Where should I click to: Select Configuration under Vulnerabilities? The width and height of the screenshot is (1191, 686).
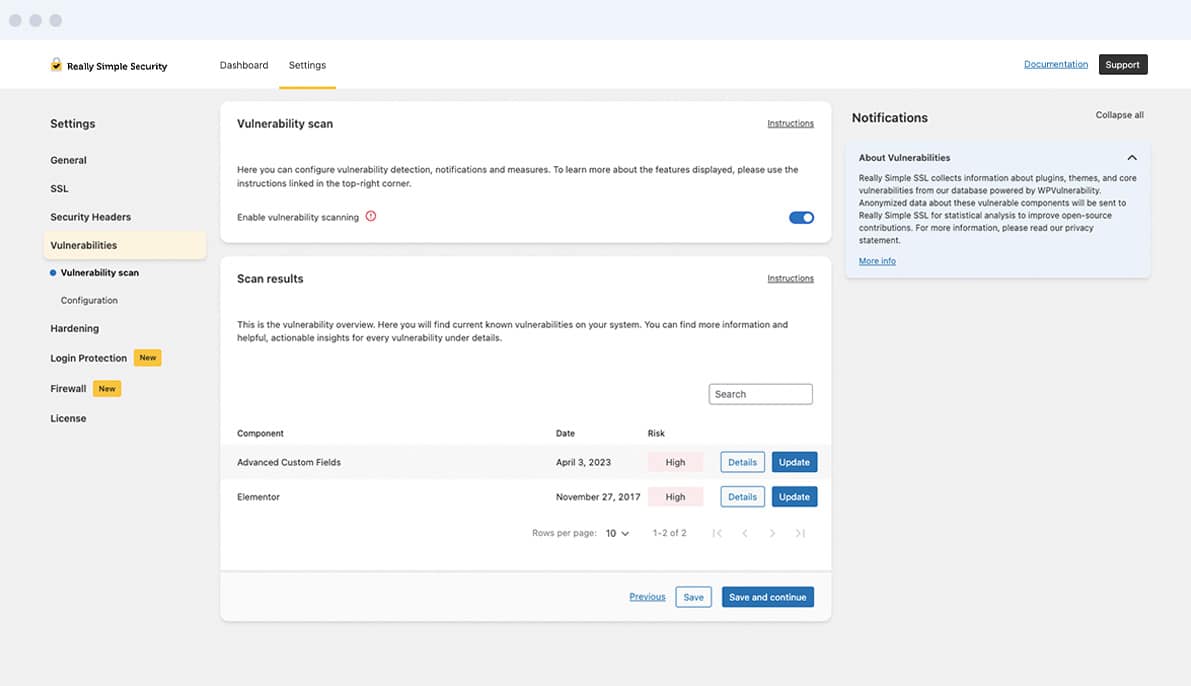pos(89,300)
